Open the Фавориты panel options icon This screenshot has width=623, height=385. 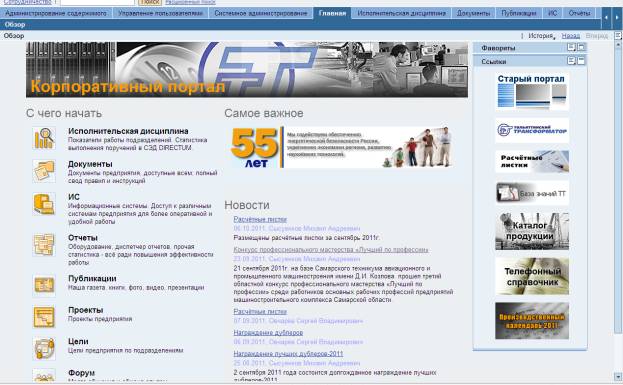pyautogui.click(x=571, y=47)
